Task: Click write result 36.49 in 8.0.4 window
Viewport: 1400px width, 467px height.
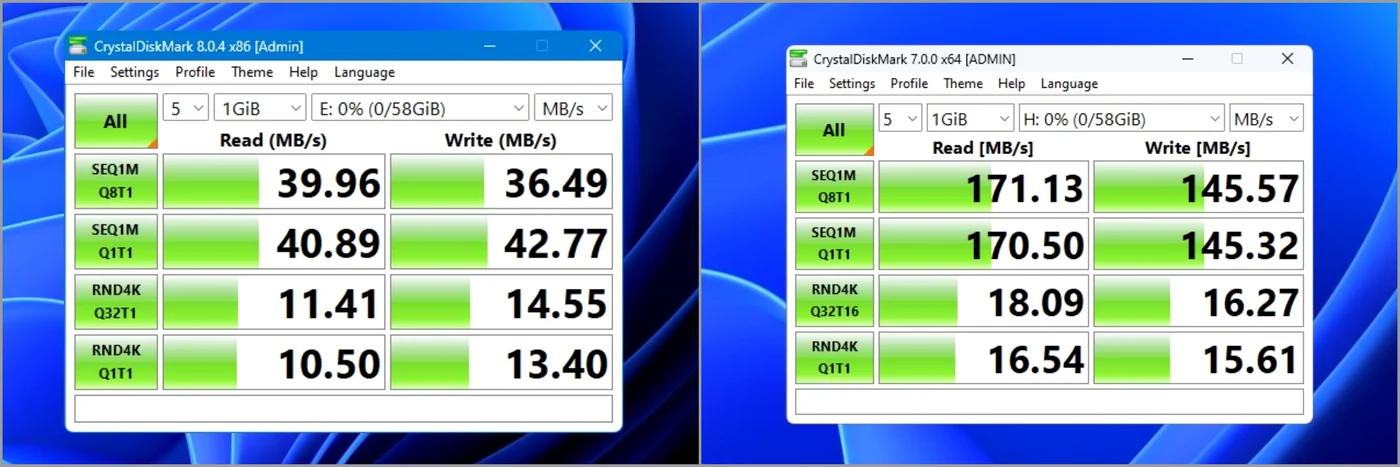Action: click(501, 181)
